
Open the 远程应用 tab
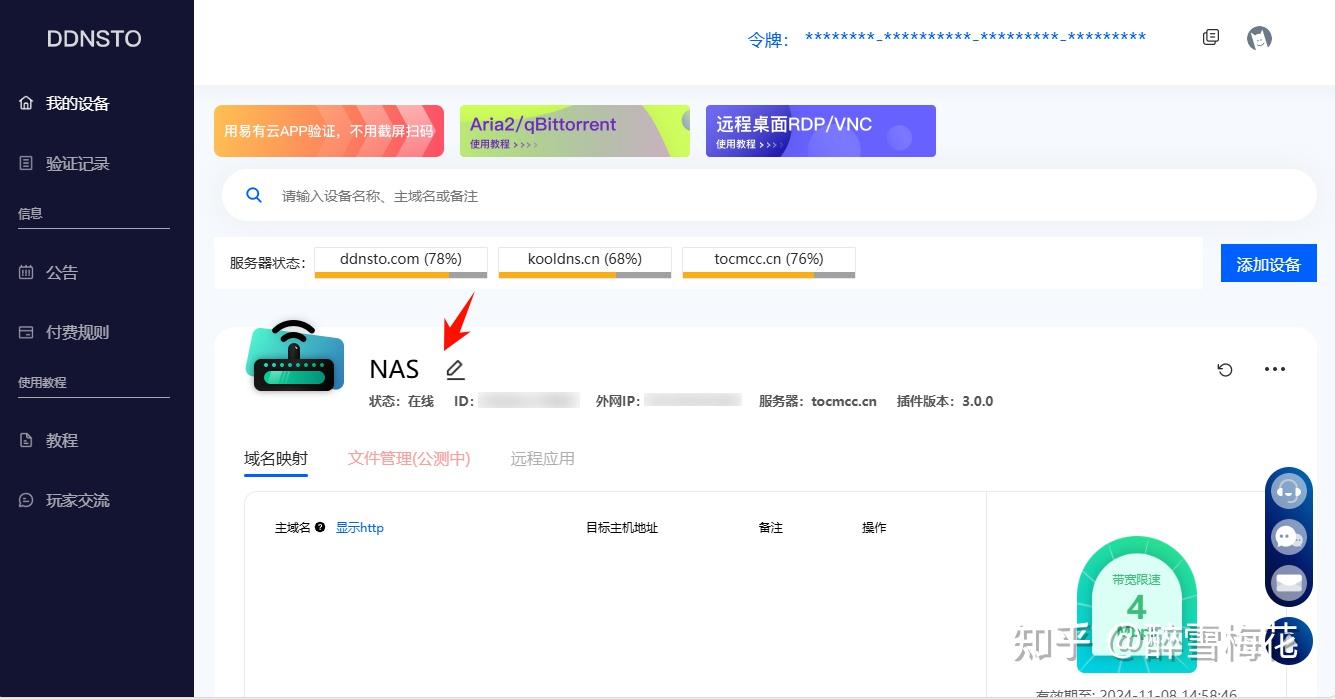542,458
